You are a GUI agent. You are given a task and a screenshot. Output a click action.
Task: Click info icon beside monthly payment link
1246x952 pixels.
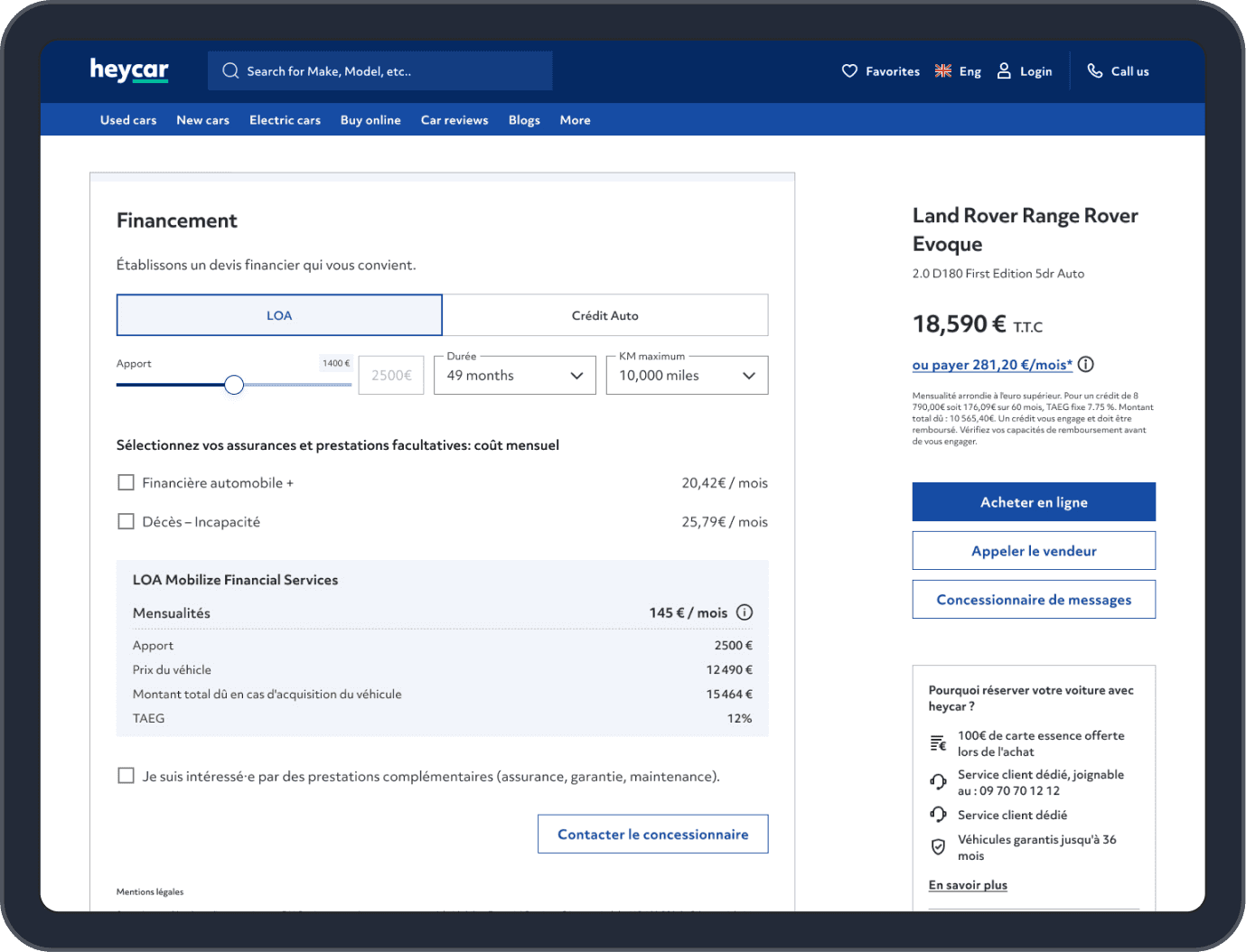click(x=1086, y=365)
